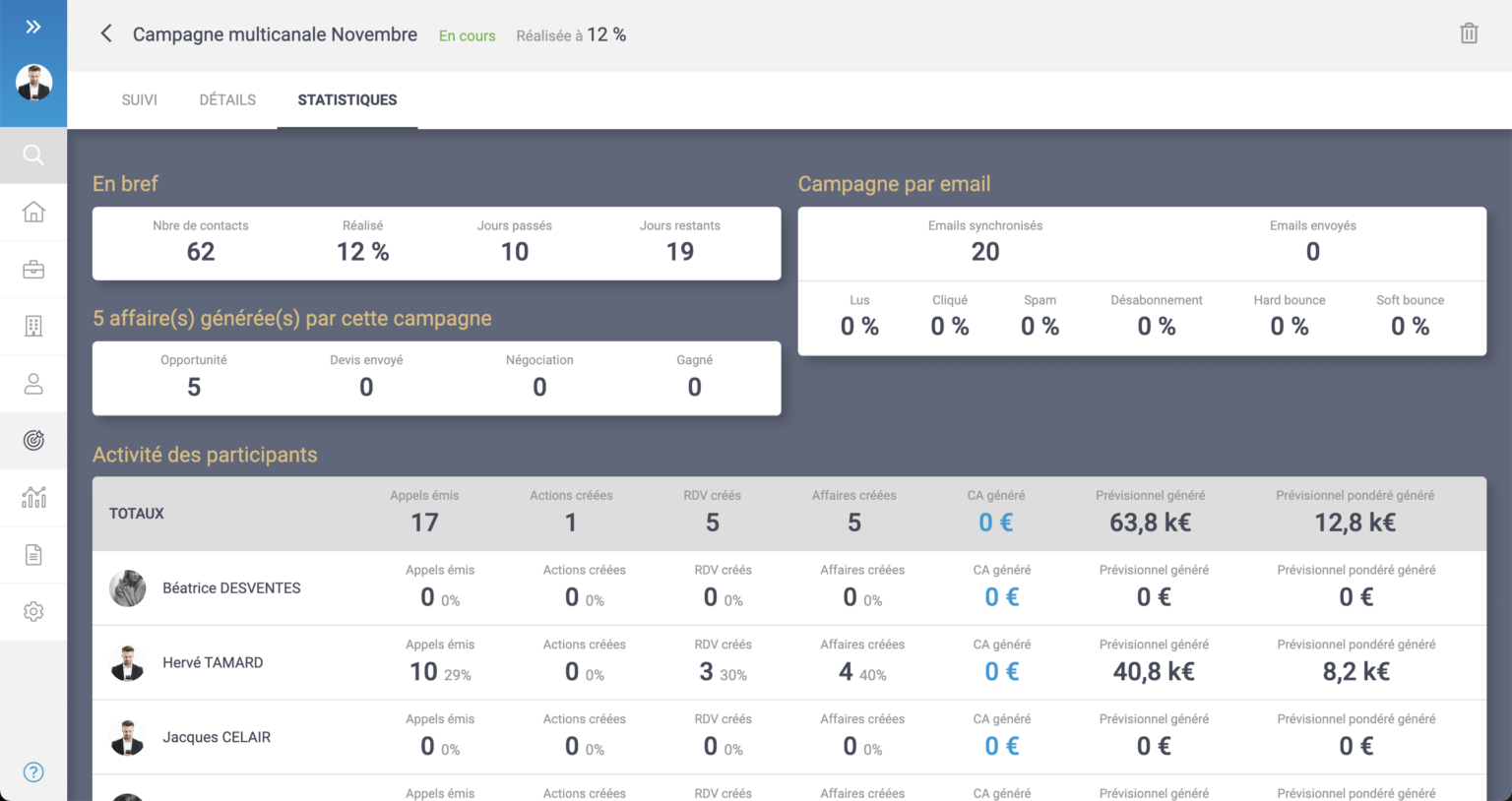Expand the sidebar with double chevron

click(33, 27)
